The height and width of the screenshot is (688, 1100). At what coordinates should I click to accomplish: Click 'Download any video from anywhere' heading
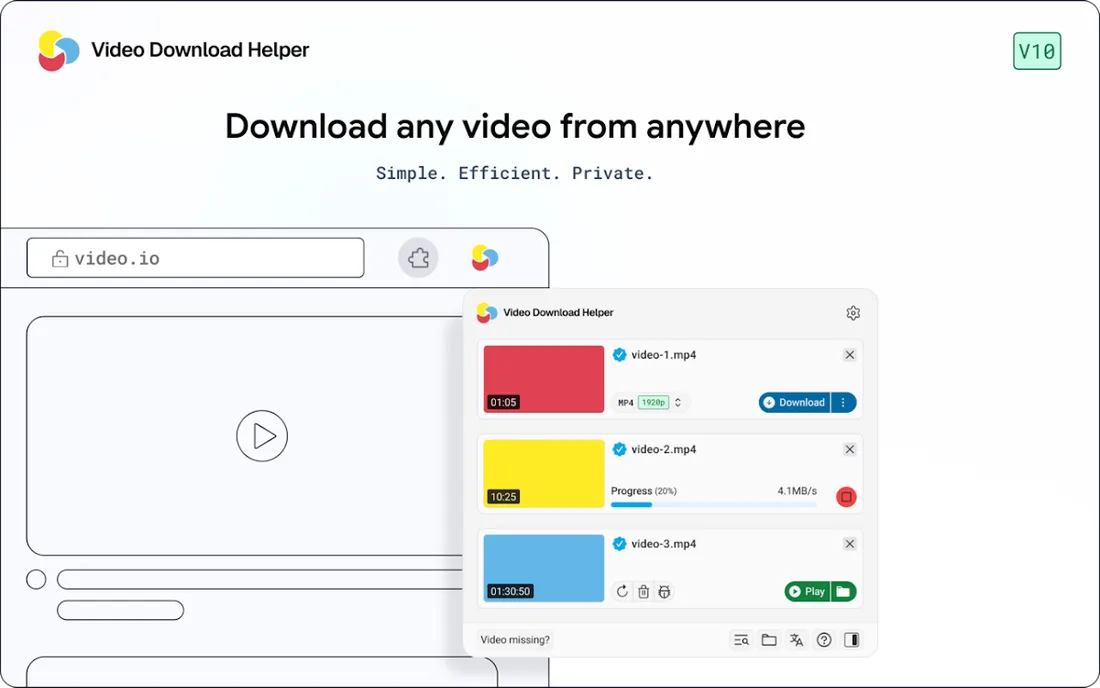(515, 127)
